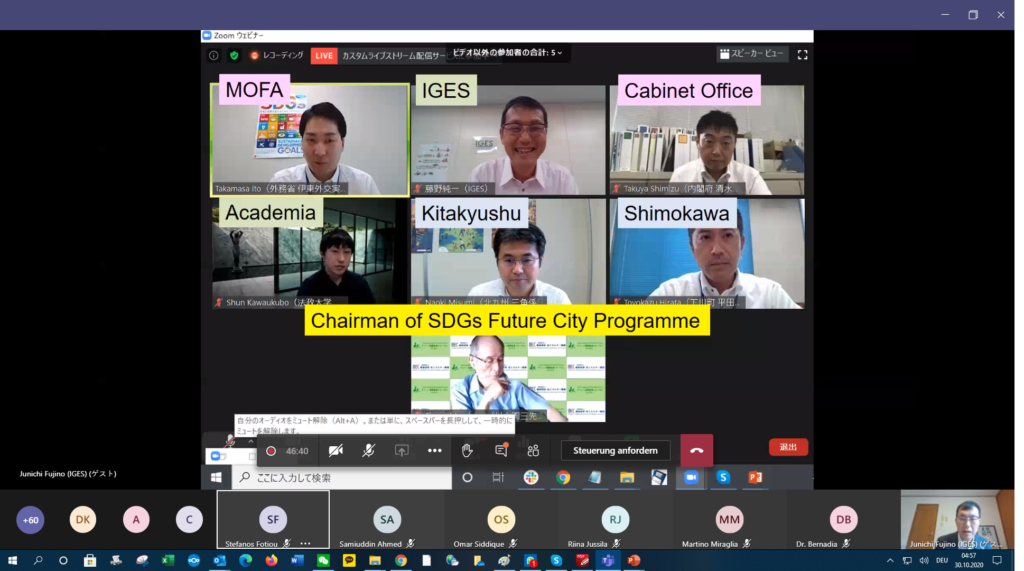Open the meeting info icon
This screenshot has width=1024, height=571.
[x=214, y=56]
